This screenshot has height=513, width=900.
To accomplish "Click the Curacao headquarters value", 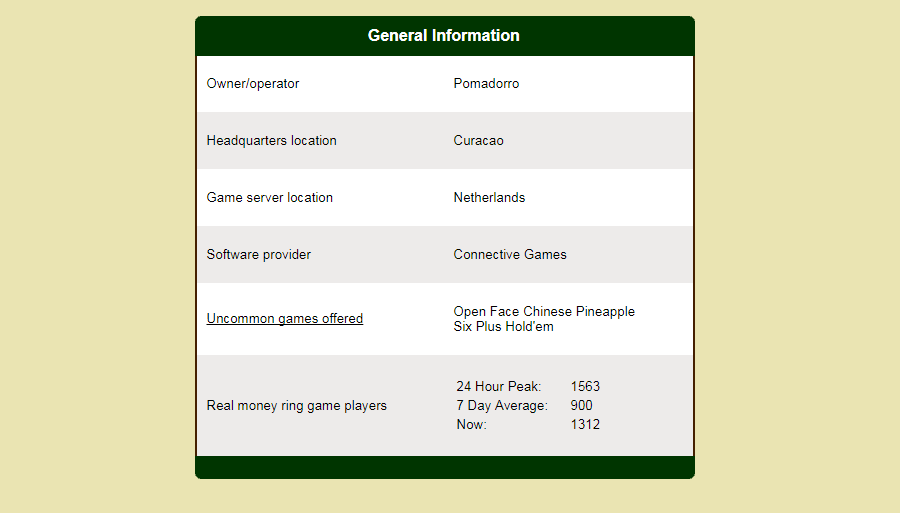I will pos(478,141).
